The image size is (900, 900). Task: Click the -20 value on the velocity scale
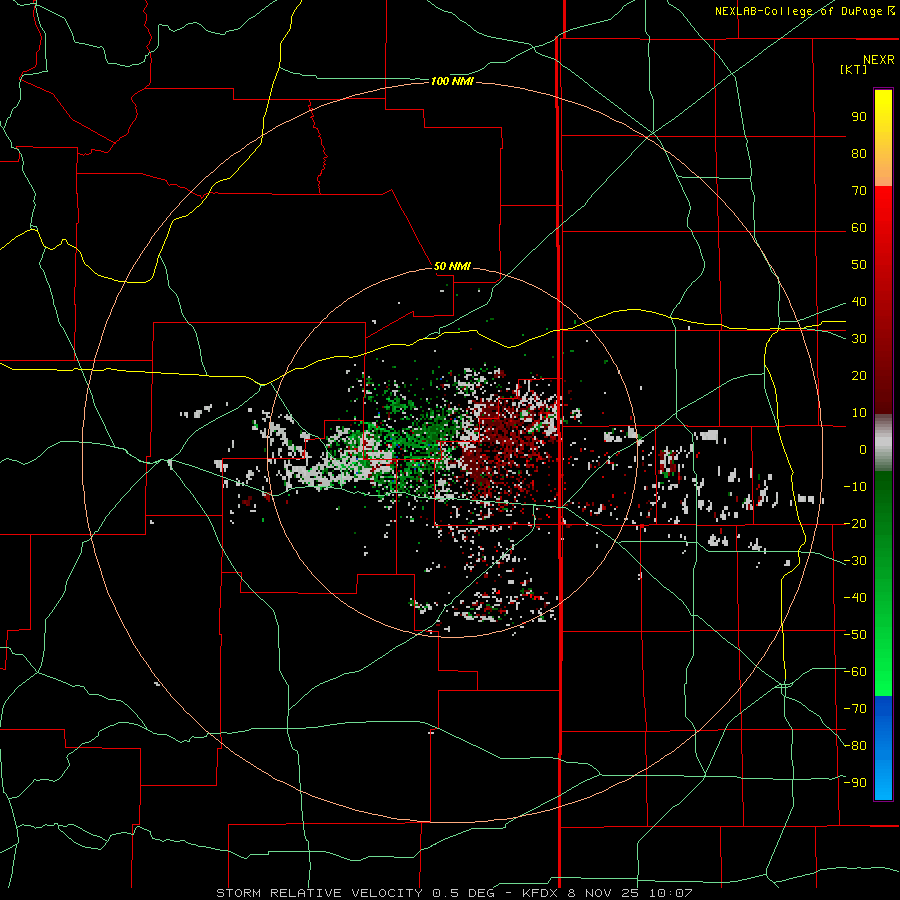click(x=855, y=524)
